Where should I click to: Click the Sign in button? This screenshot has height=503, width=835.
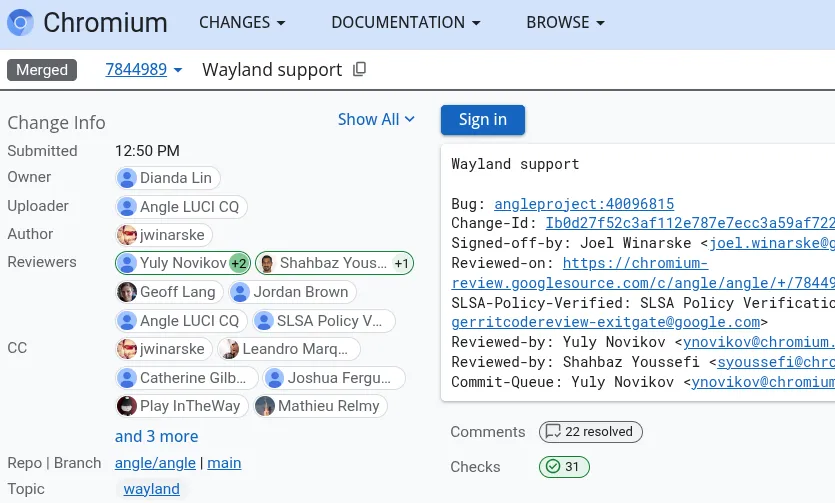click(482, 120)
